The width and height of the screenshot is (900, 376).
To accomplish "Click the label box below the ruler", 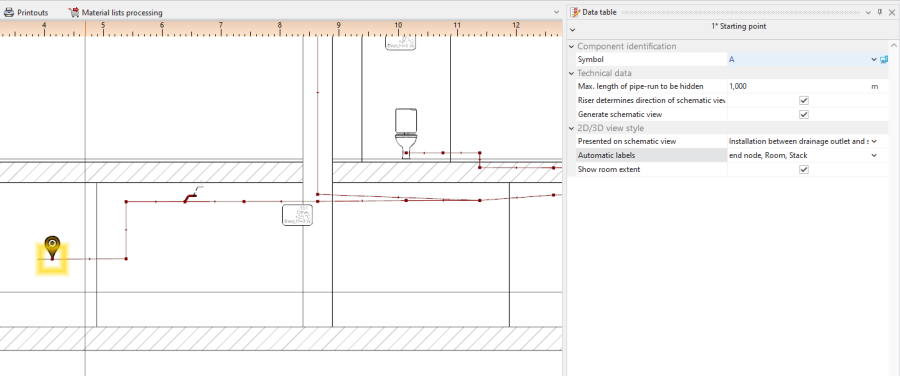I will (x=401, y=43).
